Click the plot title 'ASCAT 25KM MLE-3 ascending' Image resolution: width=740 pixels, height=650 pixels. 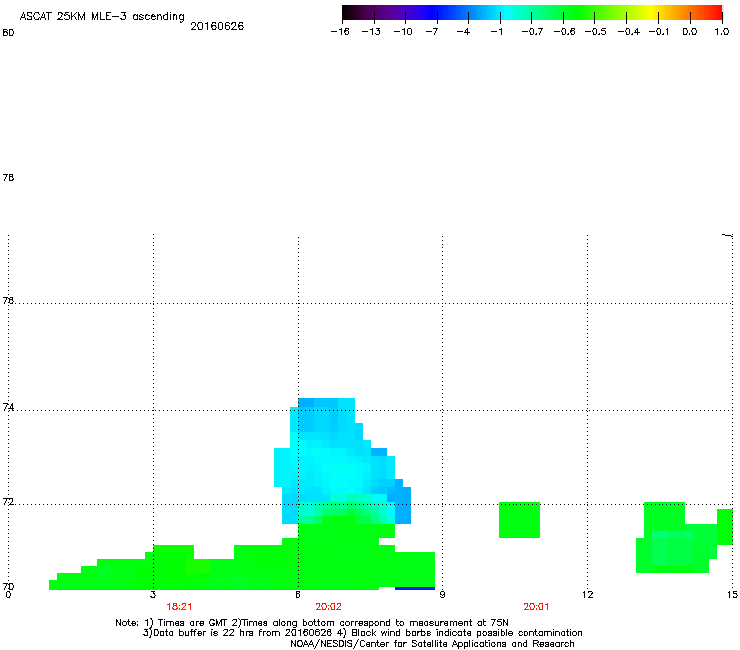tap(102, 17)
